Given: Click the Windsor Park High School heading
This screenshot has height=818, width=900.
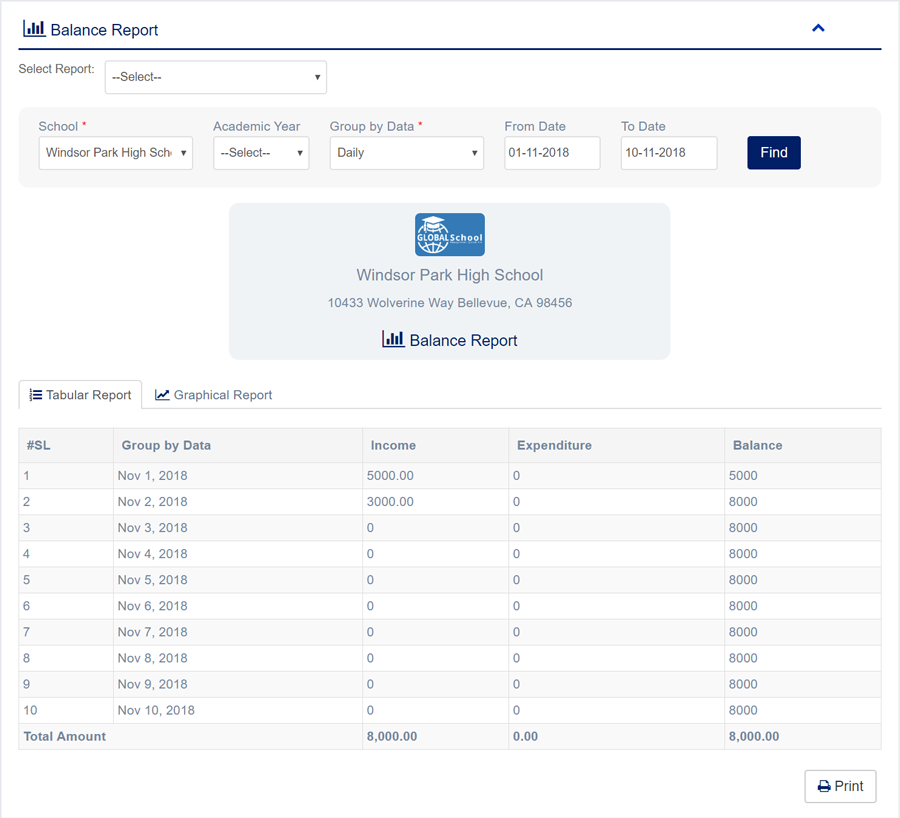Looking at the screenshot, I should click(x=450, y=275).
